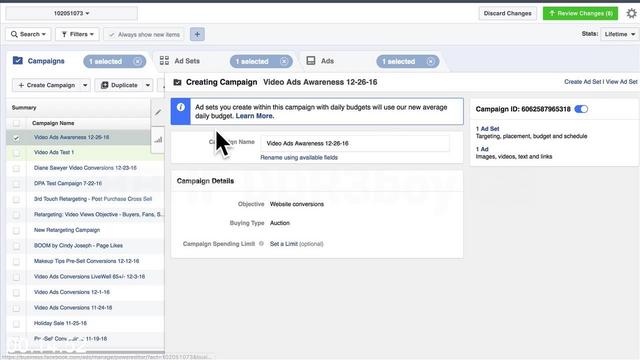Expand the Duplicate dropdown arrow
Image resolution: width=640 pixels, height=360 pixels.
pos(148,85)
